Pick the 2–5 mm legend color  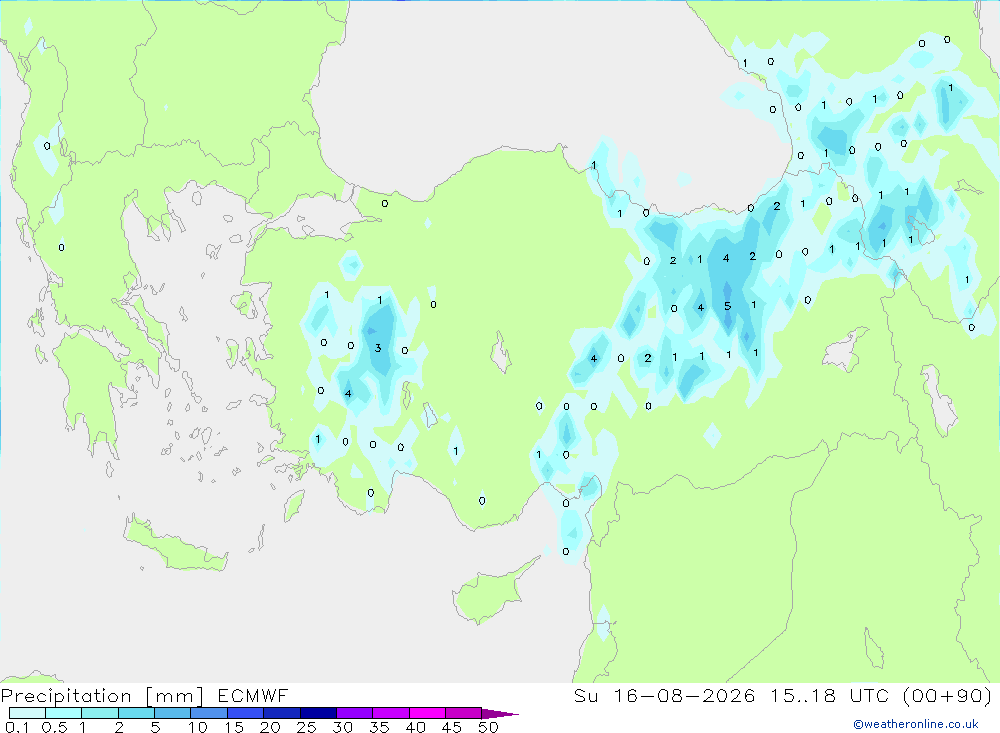coord(136,713)
